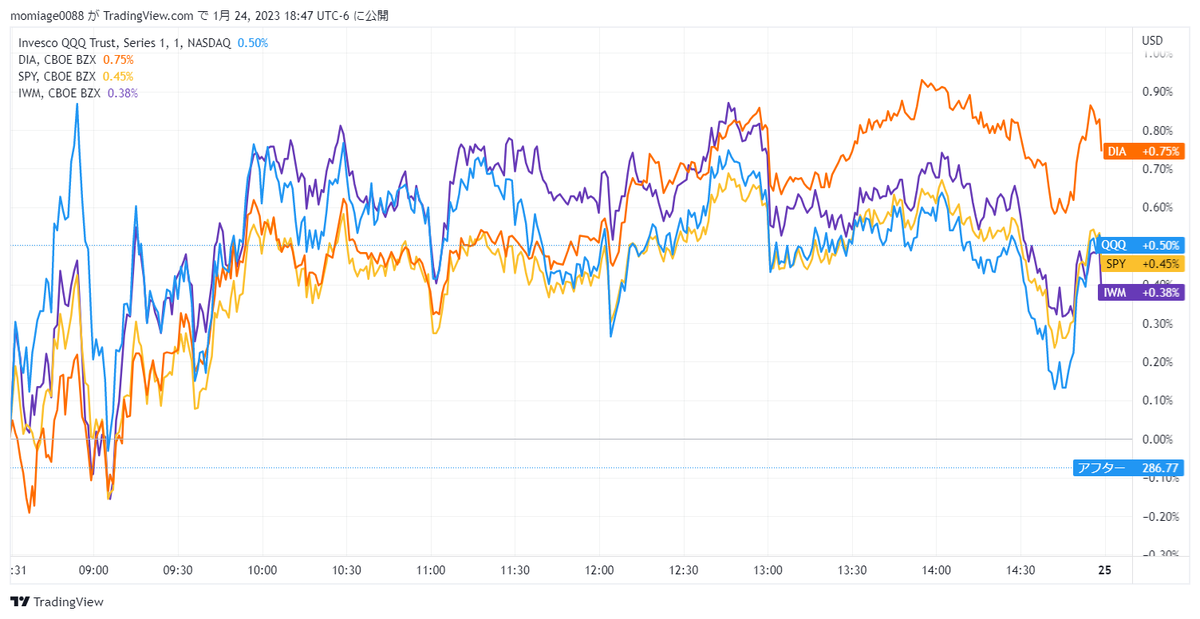Click the 25 date marker on time axis
Image resolution: width=1200 pixels, height=619 pixels.
point(1105,570)
